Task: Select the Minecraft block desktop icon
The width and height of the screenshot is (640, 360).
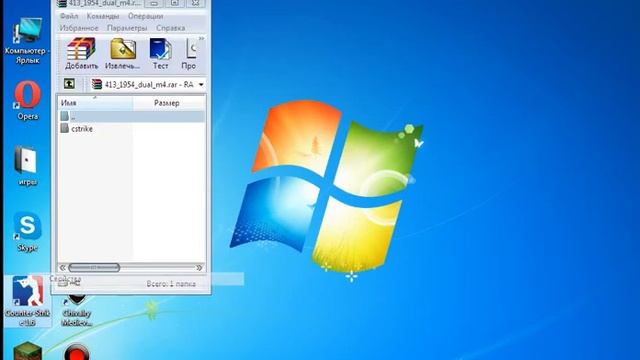Action: 27,351
